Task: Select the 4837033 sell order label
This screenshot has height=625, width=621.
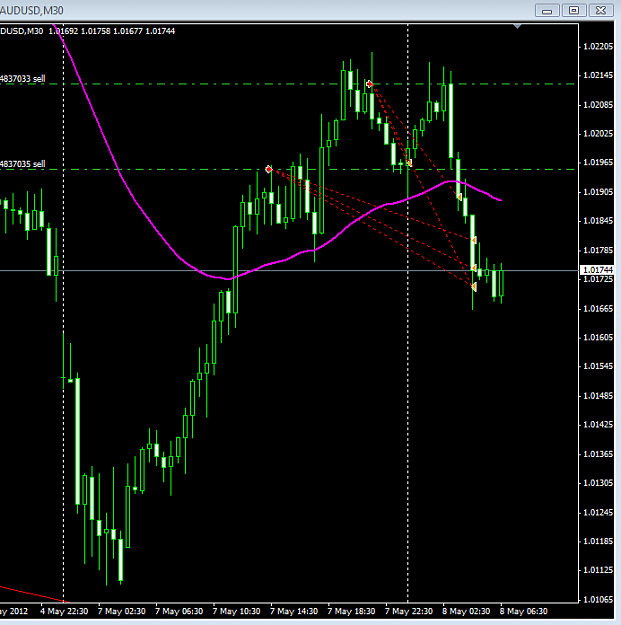Action: pyautogui.click(x=23, y=79)
